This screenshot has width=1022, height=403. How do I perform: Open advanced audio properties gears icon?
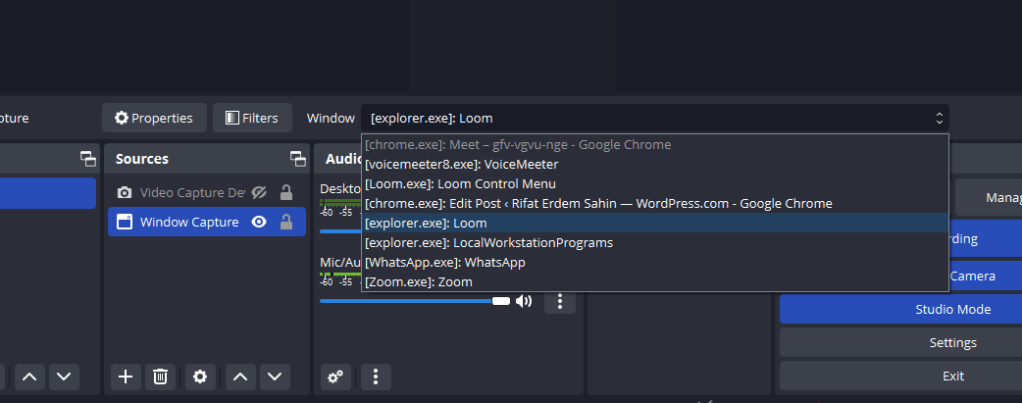tap(336, 376)
